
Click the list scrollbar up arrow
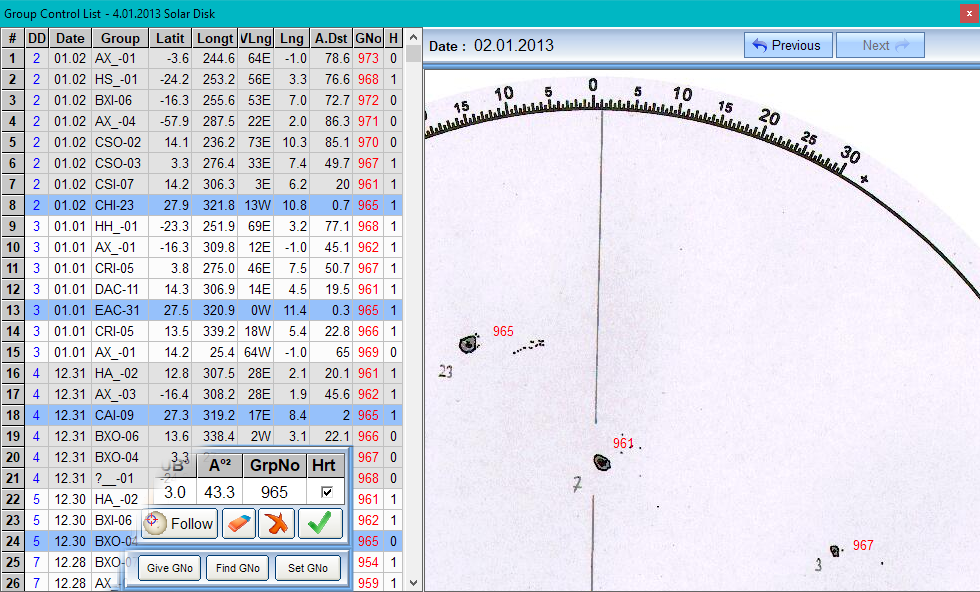[x=413, y=38]
